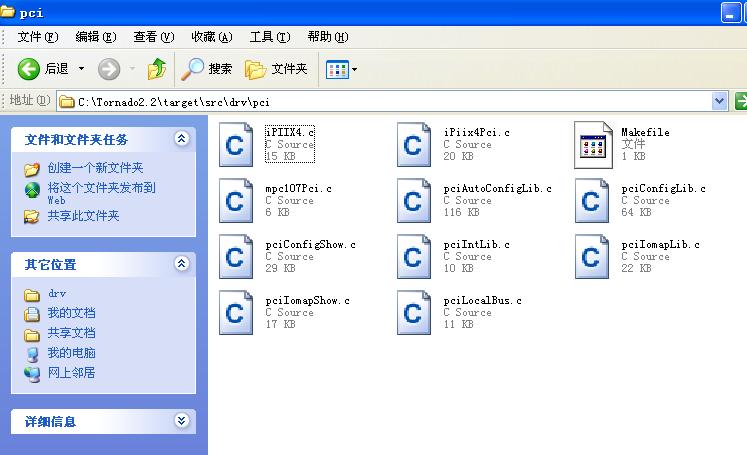Click 共享此文件夹 link
Image resolution: width=747 pixels, height=455 pixels.
[x=83, y=216]
